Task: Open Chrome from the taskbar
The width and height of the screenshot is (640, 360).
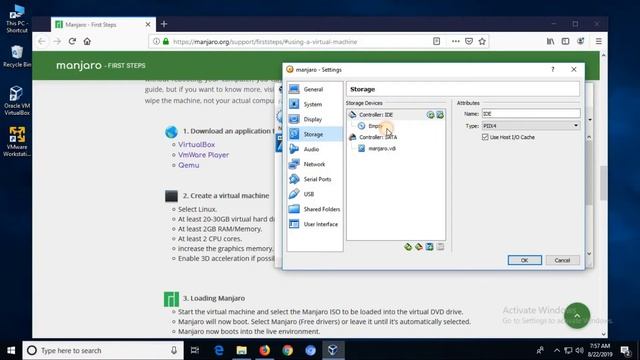Action: pos(287,350)
